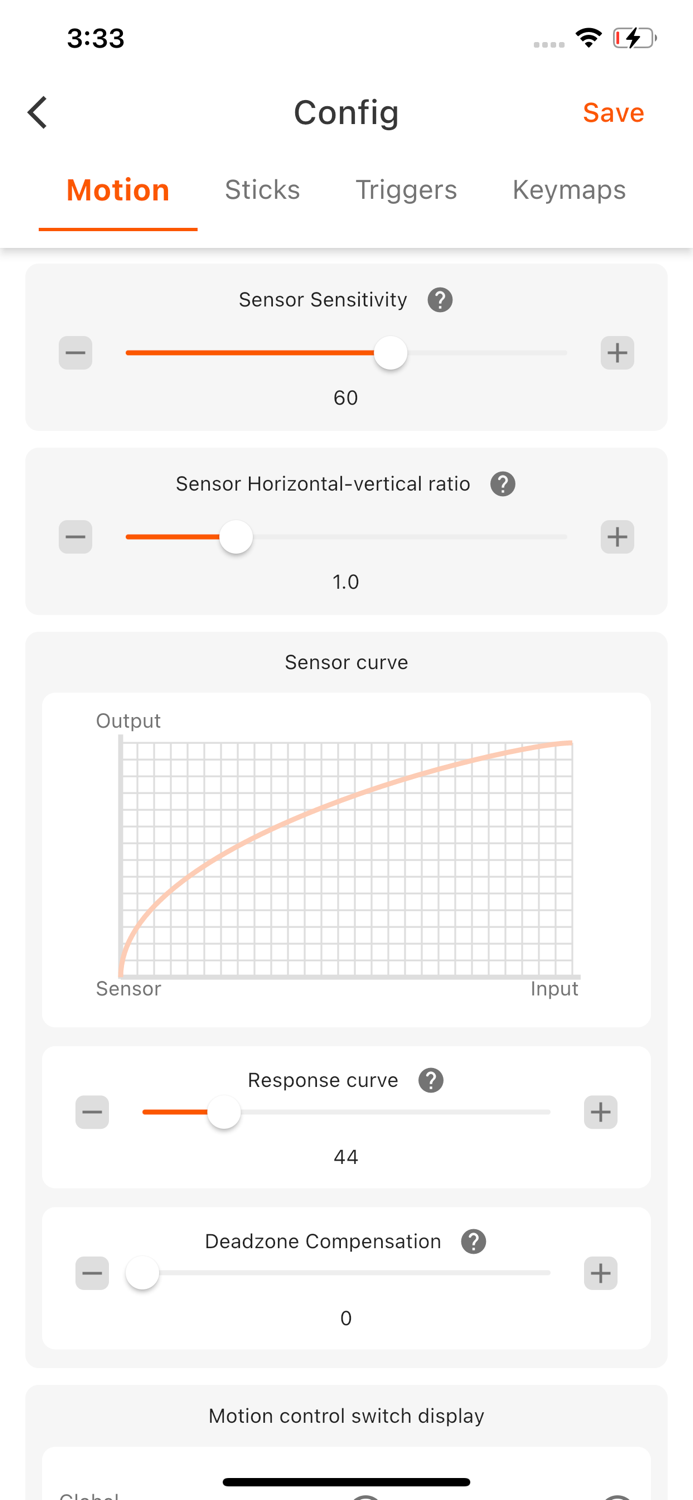Viewport: 693px width, 1500px height.
Task: Open Horizontal-vertical ratio help icon
Action: point(503,484)
